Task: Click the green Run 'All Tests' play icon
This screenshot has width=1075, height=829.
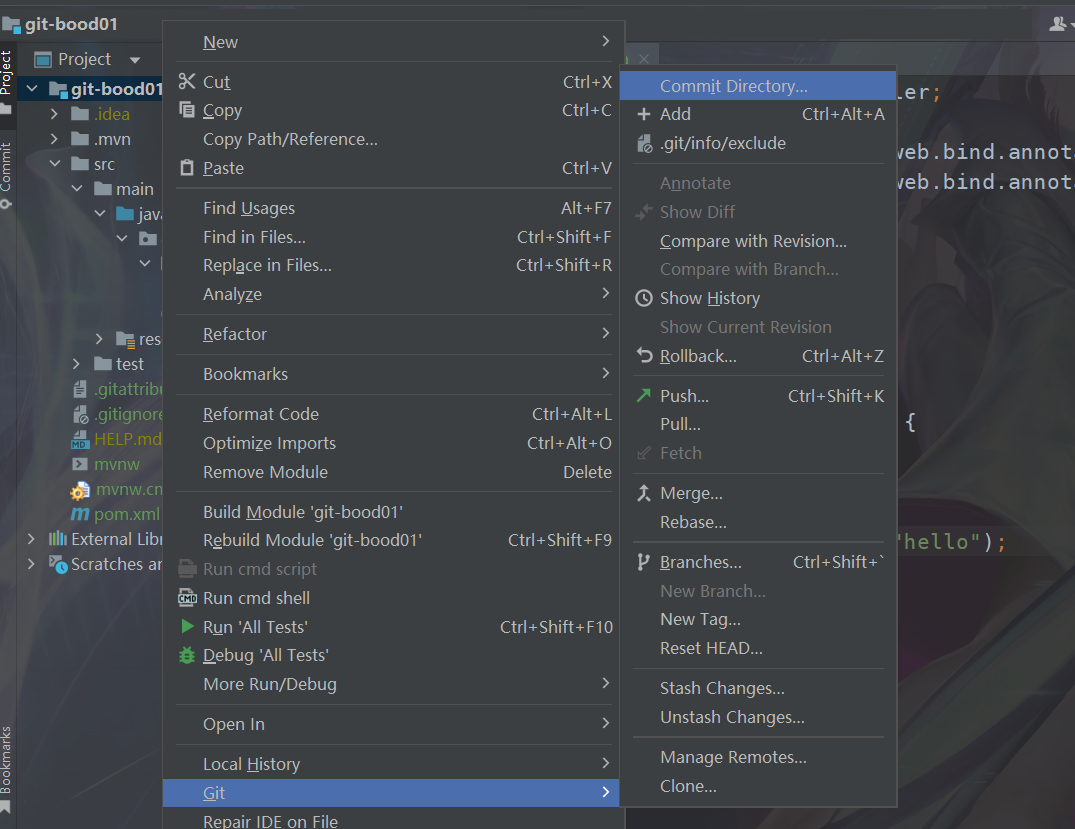Action: tap(186, 626)
